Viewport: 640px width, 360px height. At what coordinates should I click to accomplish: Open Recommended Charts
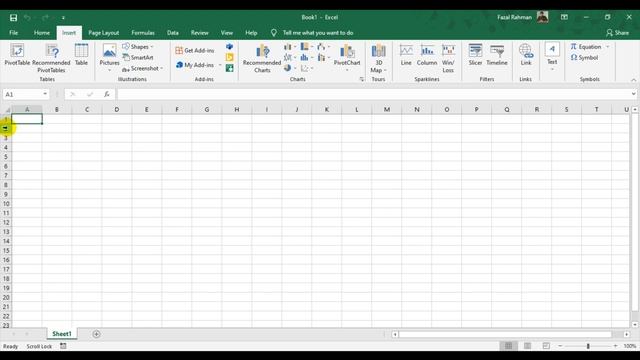click(x=262, y=58)
